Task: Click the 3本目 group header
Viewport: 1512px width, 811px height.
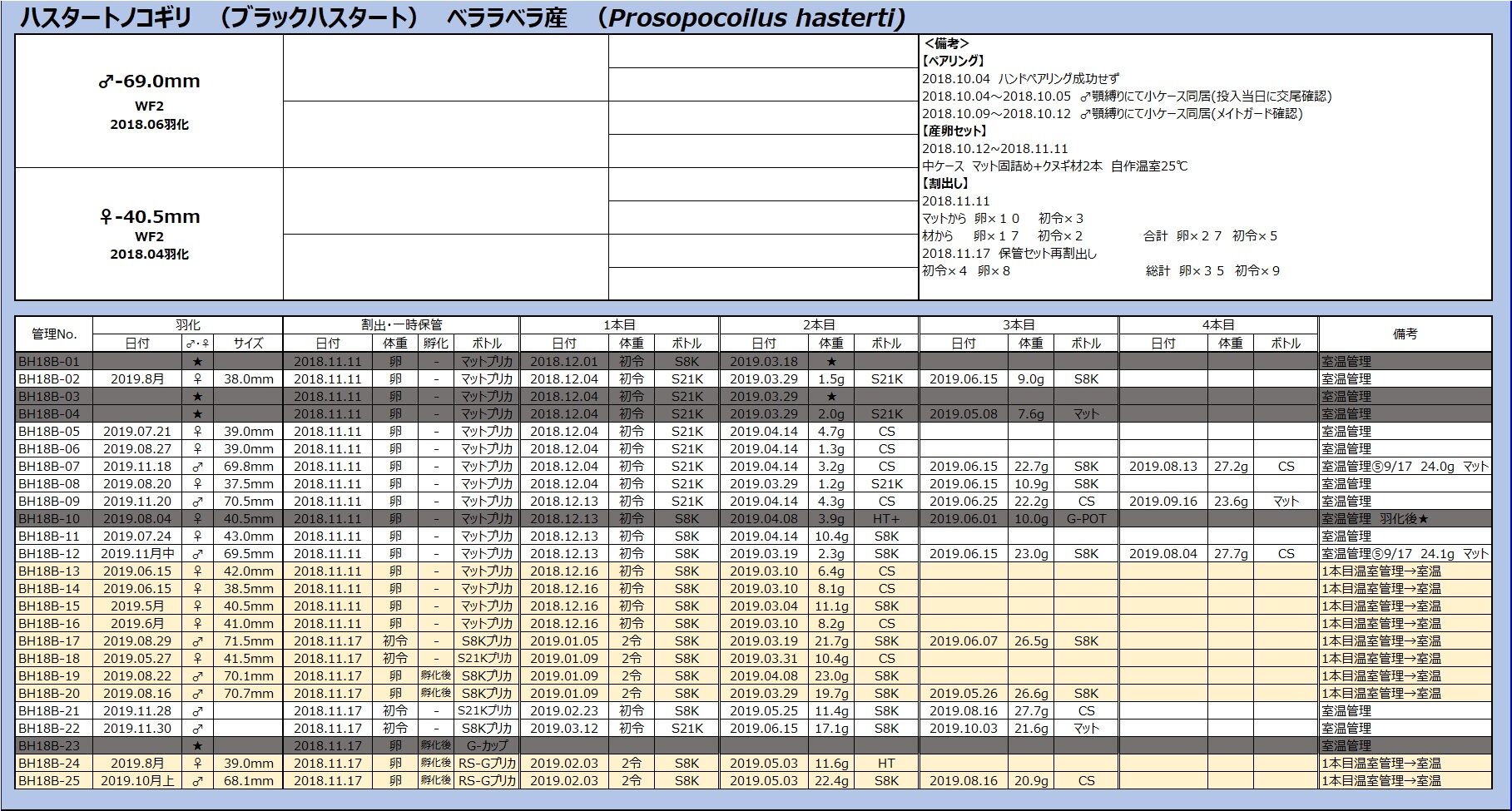Action: 1019,325
